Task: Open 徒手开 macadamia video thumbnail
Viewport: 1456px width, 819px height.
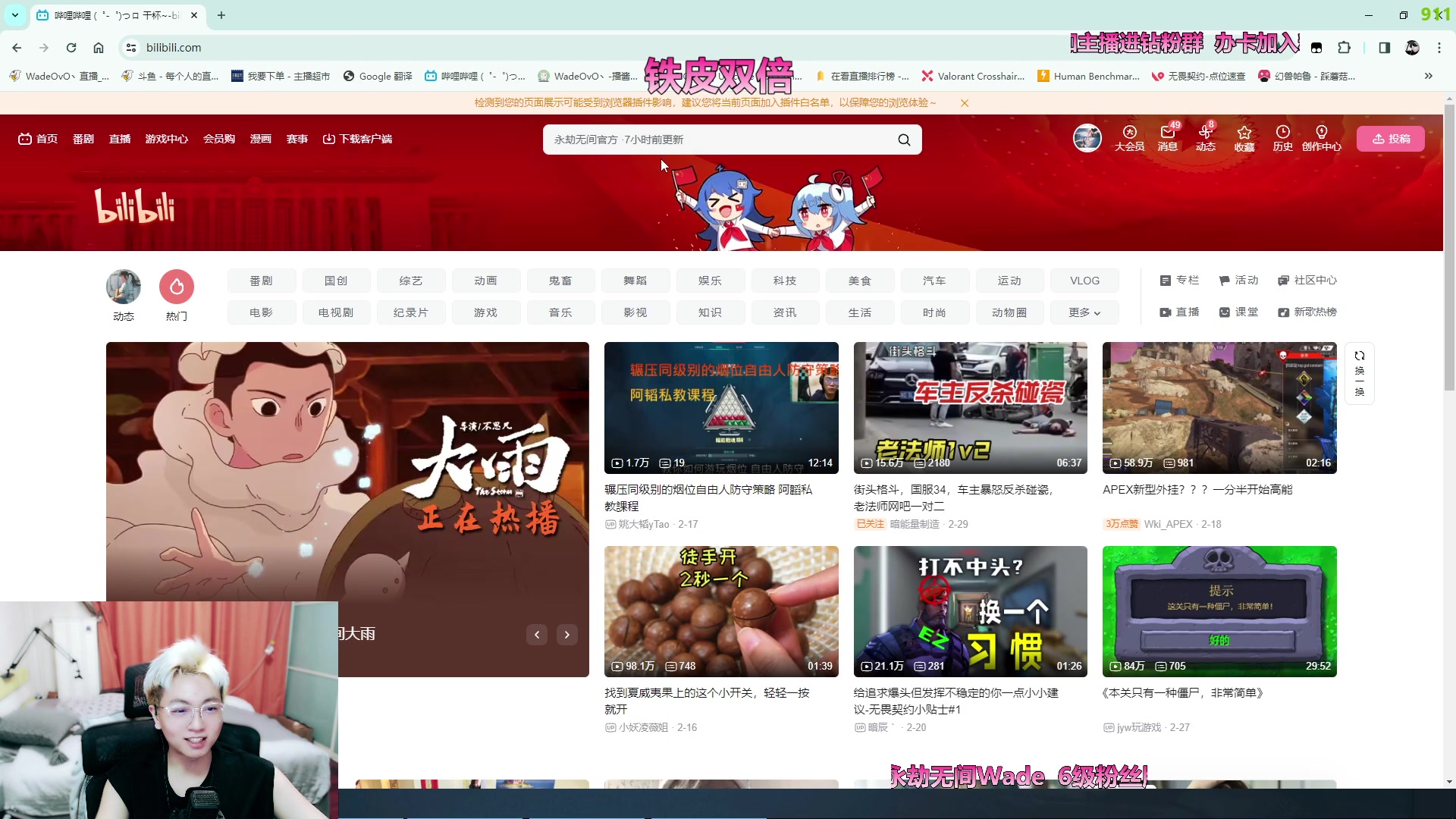Action: pos(721,611)
